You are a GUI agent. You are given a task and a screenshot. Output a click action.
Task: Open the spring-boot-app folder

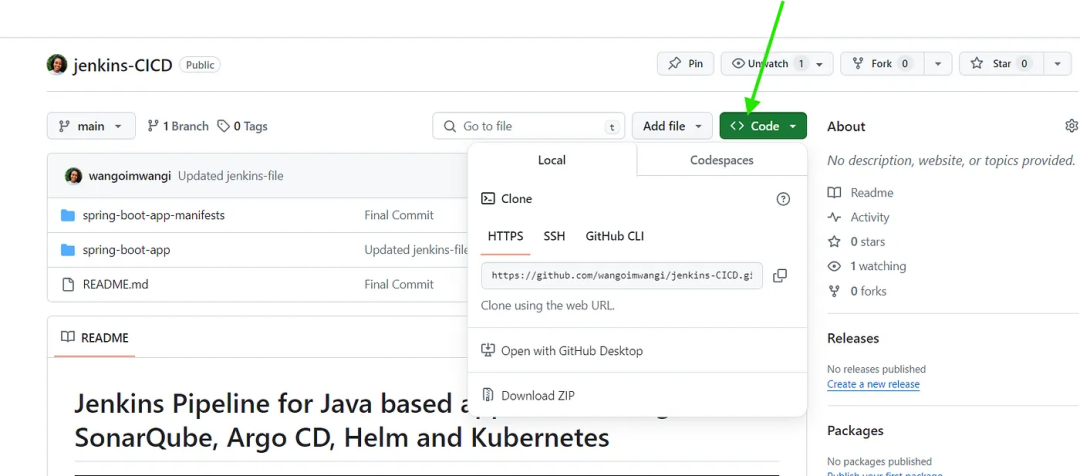(x=126, y=249)
